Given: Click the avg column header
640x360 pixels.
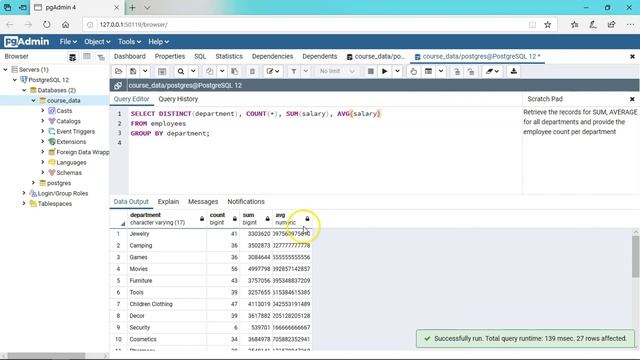Looking at the screenshot, I should (x=292, y=219).
